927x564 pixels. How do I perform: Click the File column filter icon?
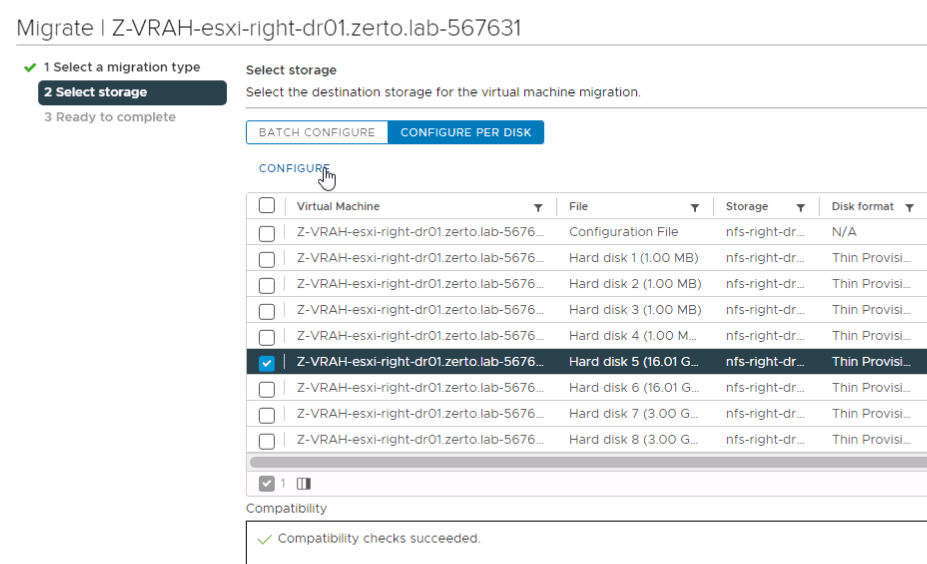(694, 207)
